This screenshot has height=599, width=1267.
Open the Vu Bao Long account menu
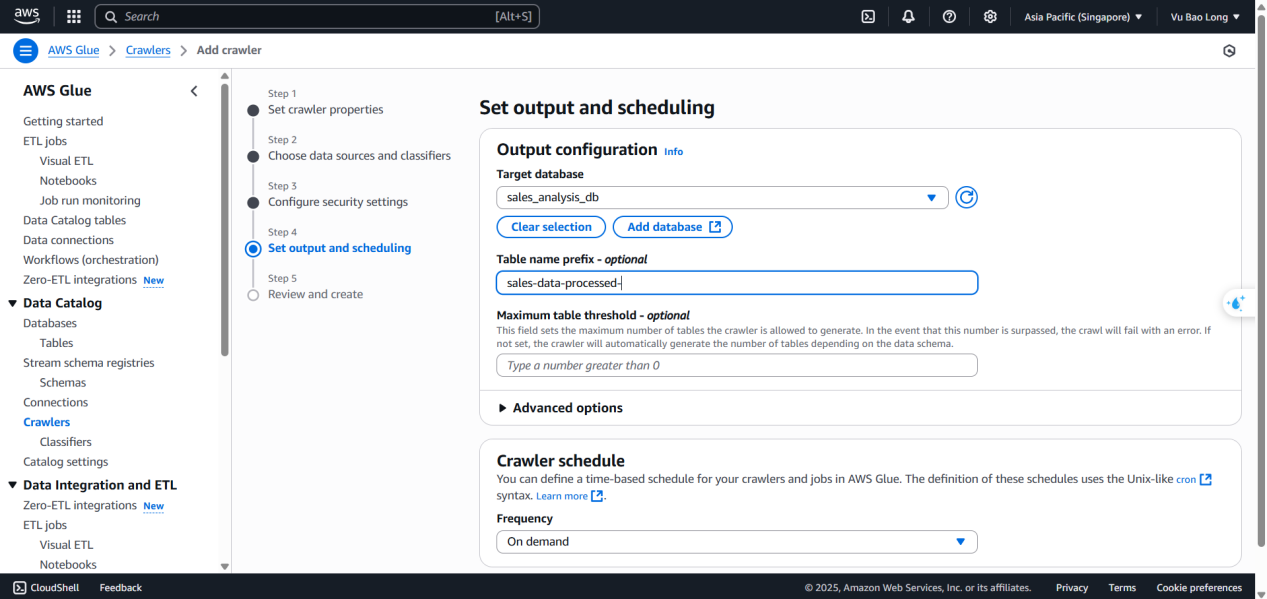[1205, 16]
